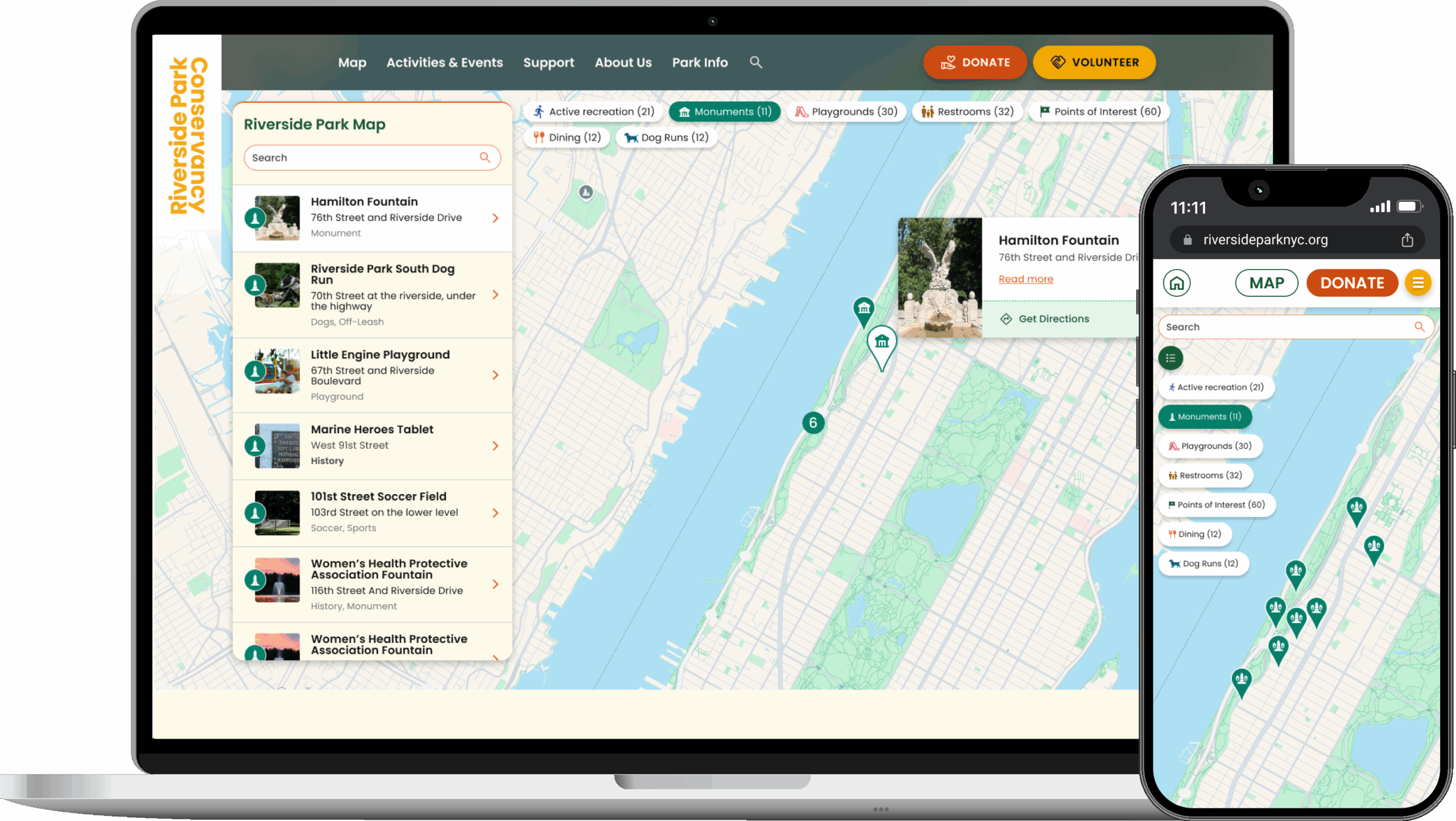Click the share icon in the phone address bar
1456x821 pixels.
[1407, 240]
